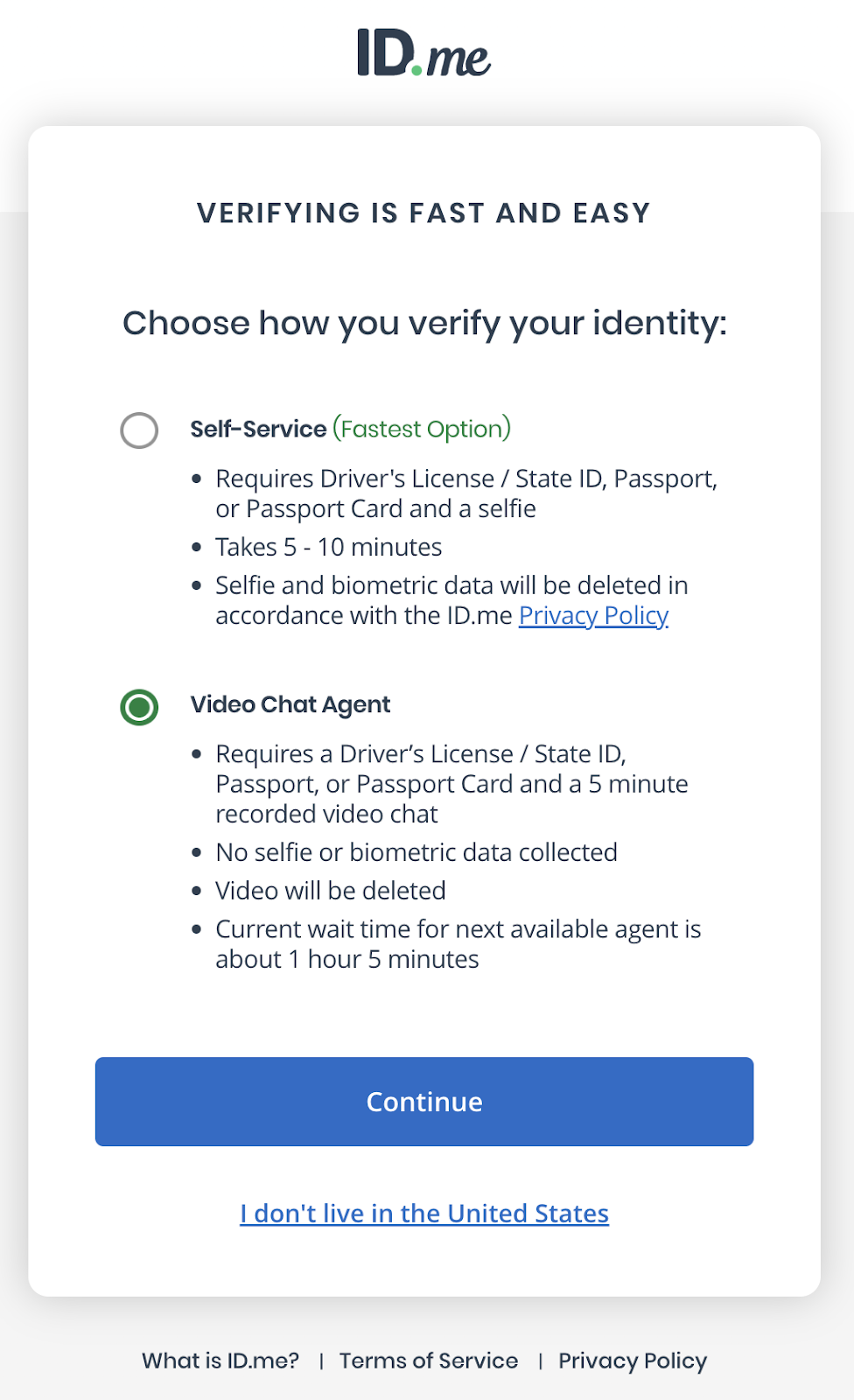Screen dimensions: 854x1400
Task: Click the 'ID' portion of the header logo
Action: (385, 52)
